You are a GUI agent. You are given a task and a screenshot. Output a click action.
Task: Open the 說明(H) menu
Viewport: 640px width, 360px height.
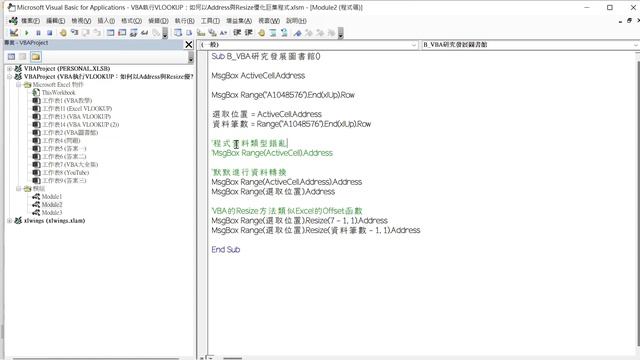pos(296,21)
